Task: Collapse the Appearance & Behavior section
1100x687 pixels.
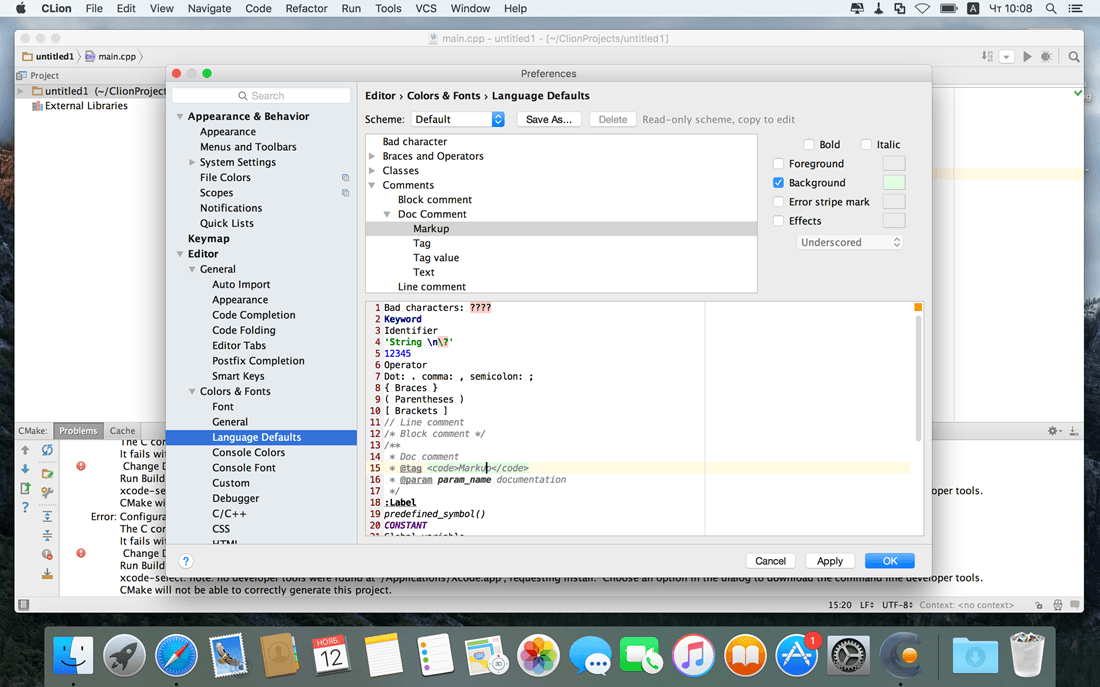Action: point(180,116)
